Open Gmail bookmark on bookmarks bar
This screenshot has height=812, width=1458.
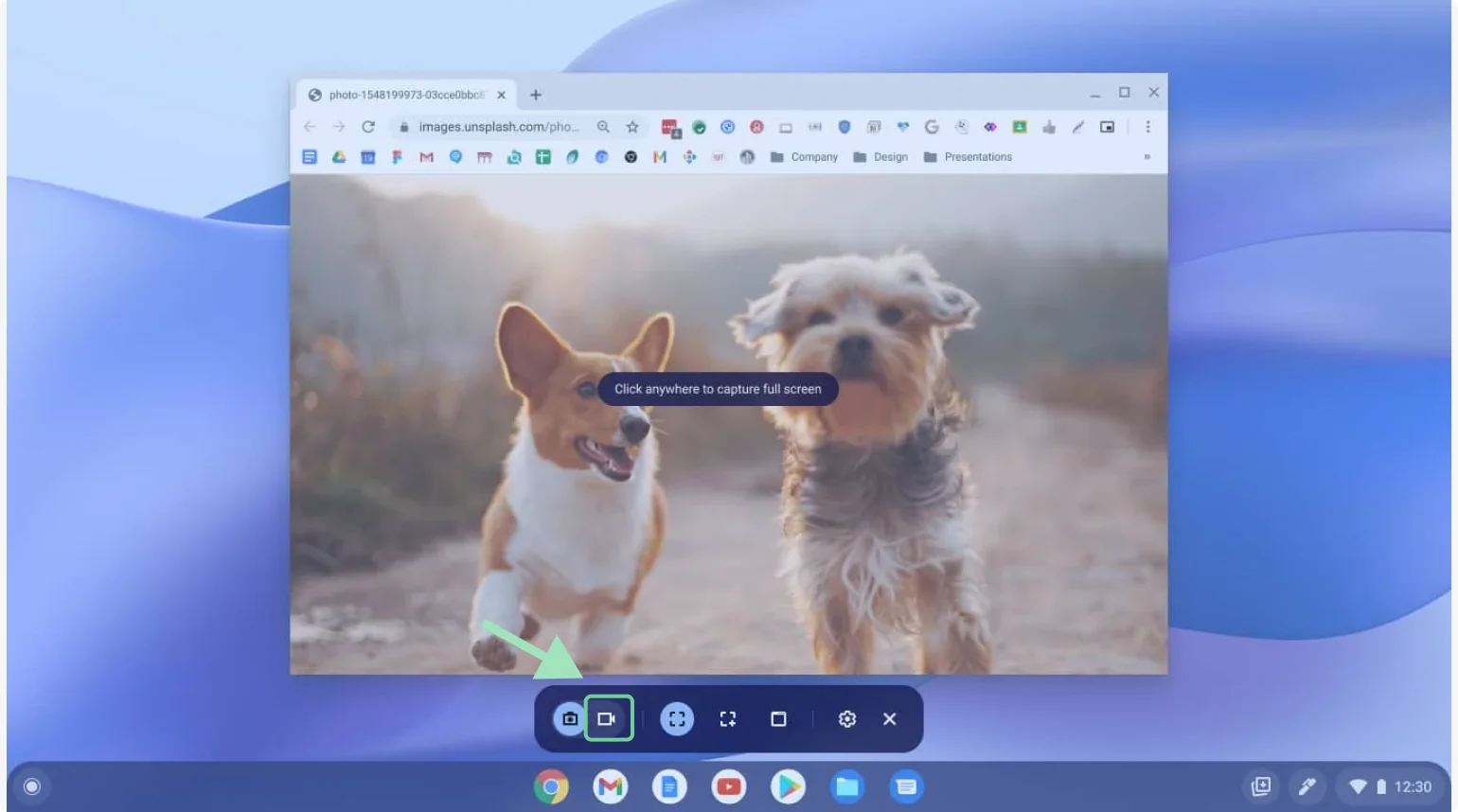point(424,156)
